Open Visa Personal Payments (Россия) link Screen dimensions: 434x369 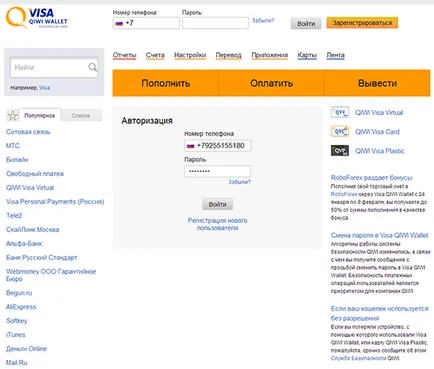point(55,202)
